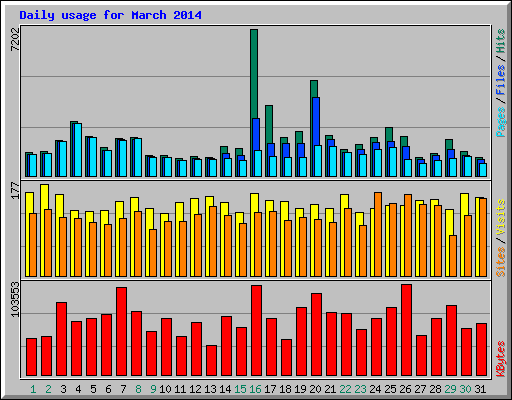Click the yellow visits bar for day 30
This screenshot has height=400, width=512.
click(465, 204)
